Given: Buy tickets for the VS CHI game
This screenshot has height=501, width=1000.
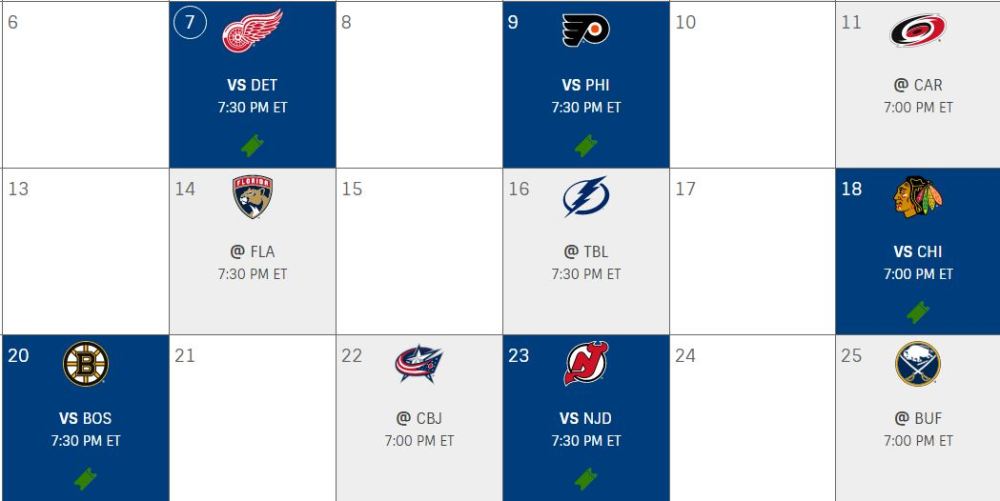Looking at the screenshot, I should point(918,312).
